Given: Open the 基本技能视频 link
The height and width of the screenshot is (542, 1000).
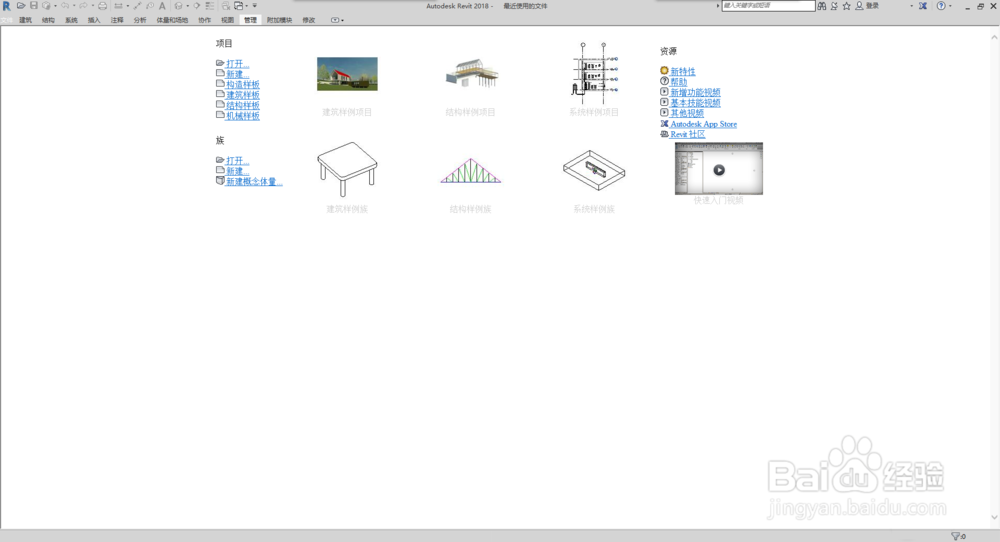Looking at the screenshot, I should (x=695, y=103).
